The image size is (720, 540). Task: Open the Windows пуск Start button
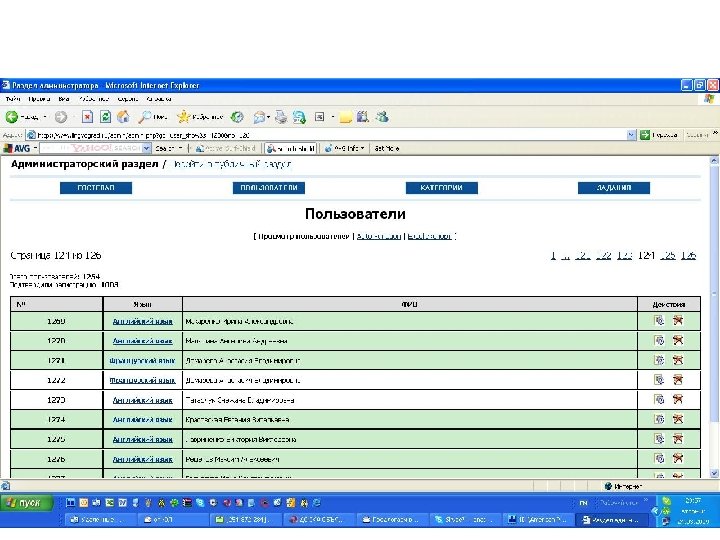pyautogui.click(x=27, y=503)
